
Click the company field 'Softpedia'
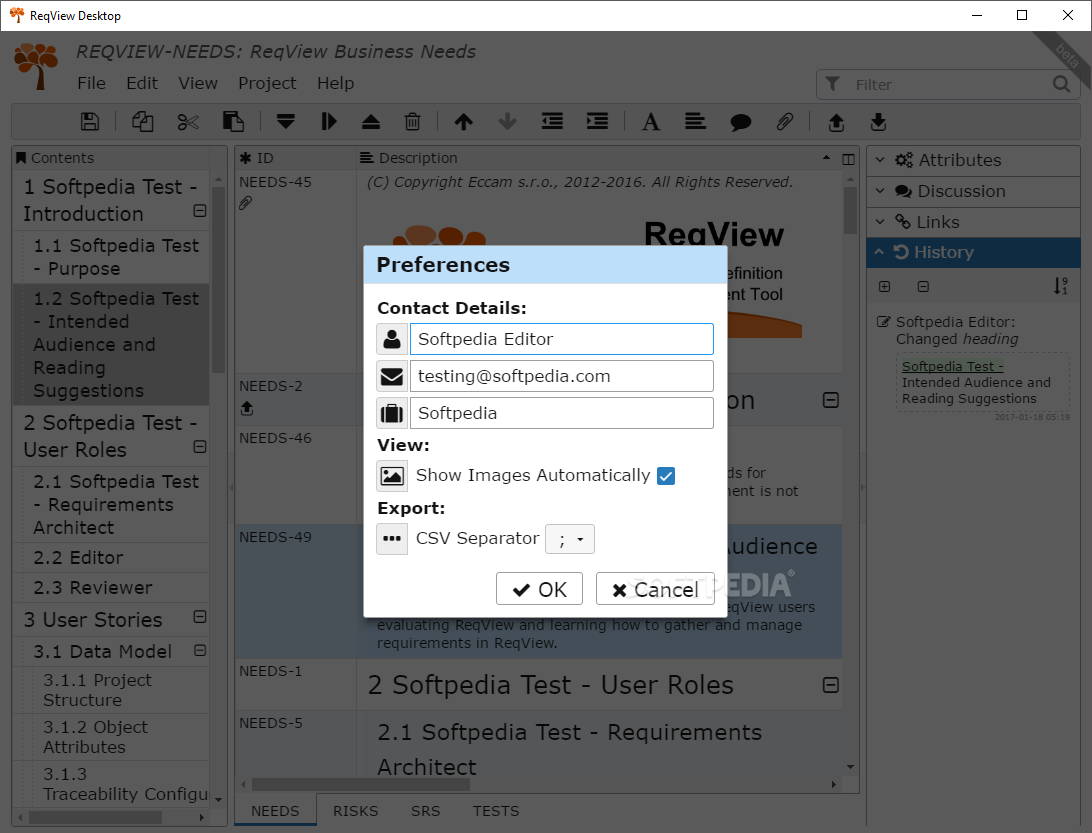click(x=561, y=413)
